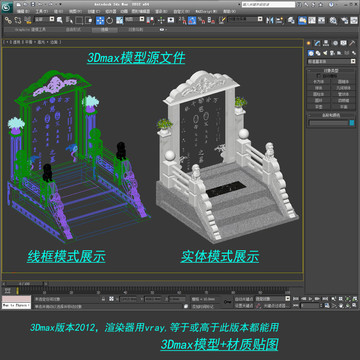Activate the Select and Scale tool
Viewport: 360px width, 360px height.
click(x=119, y=20)
